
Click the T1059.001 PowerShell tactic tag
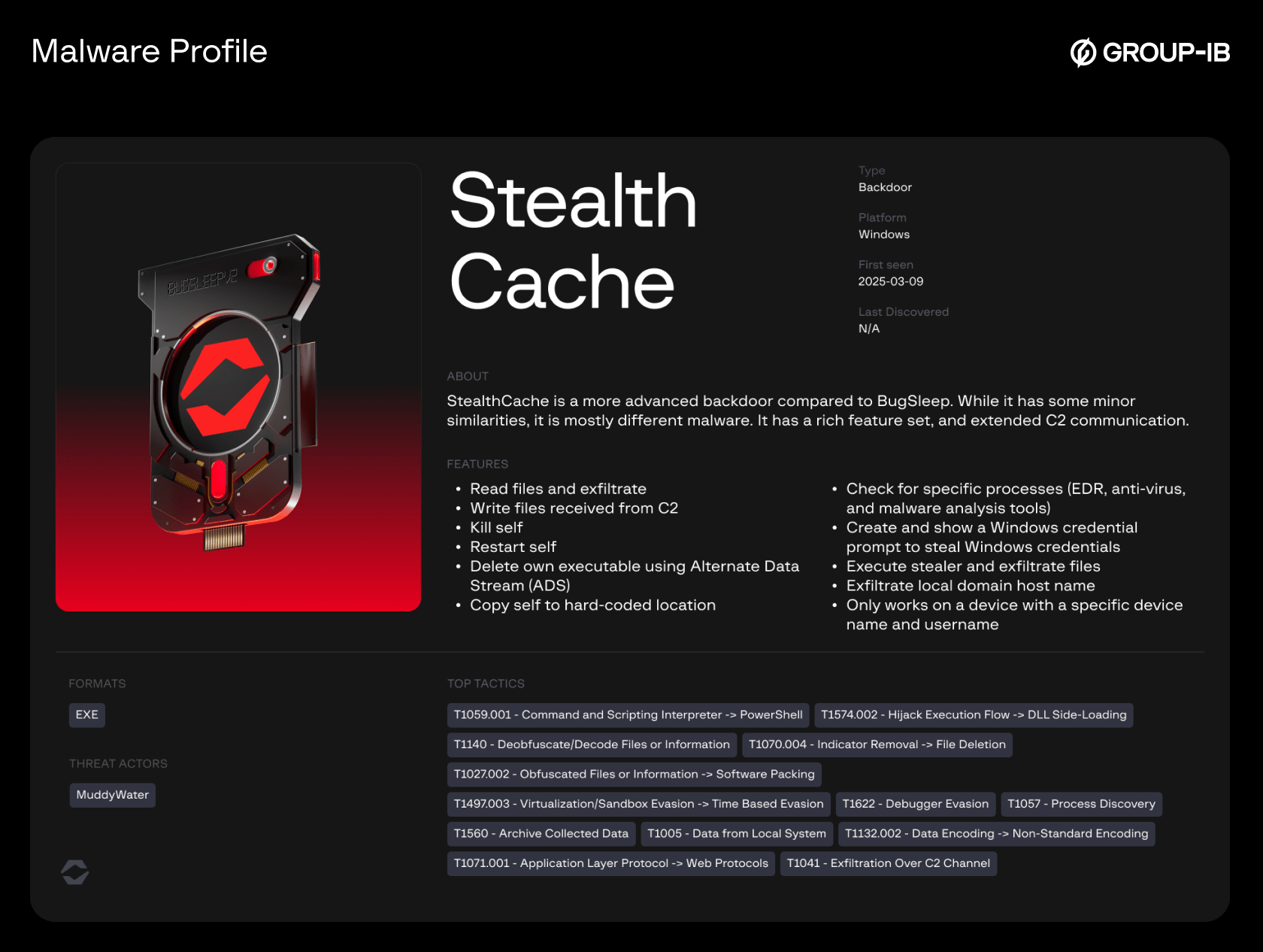pyautogui.click(x=628, y=714)
